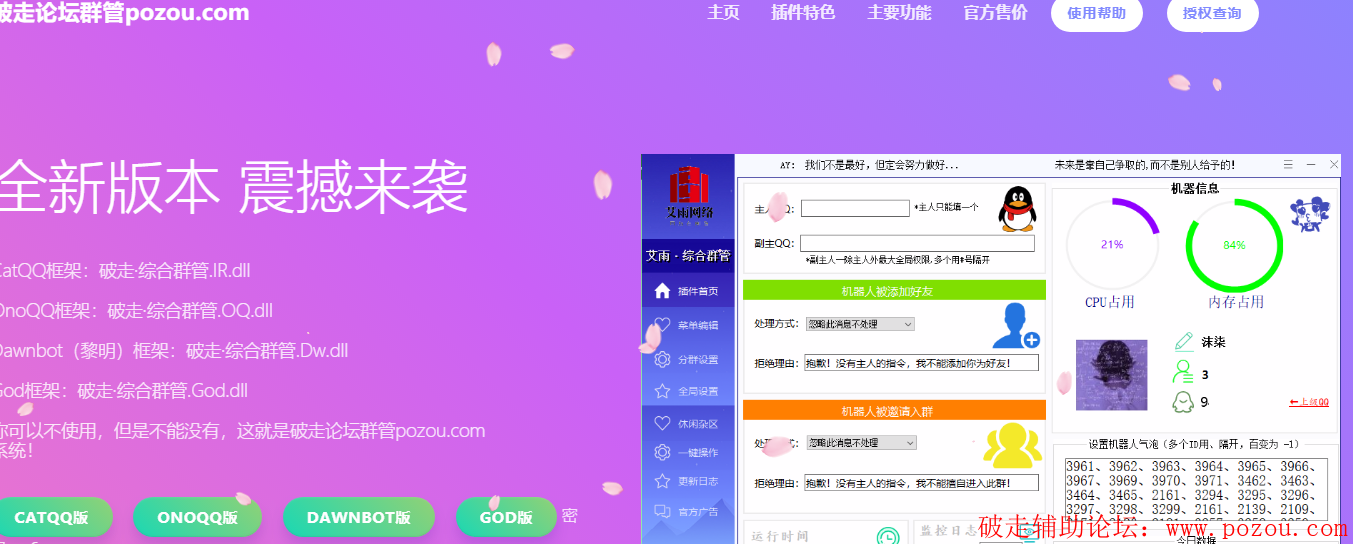Click the bubble ID list text box

1195,490
